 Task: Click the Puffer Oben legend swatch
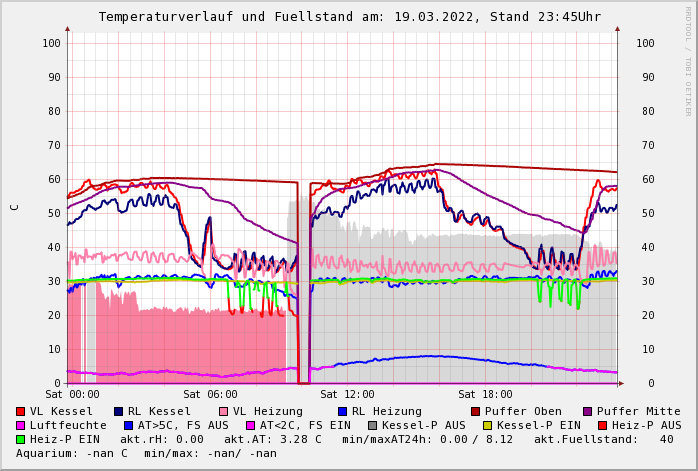pos(476,411)
